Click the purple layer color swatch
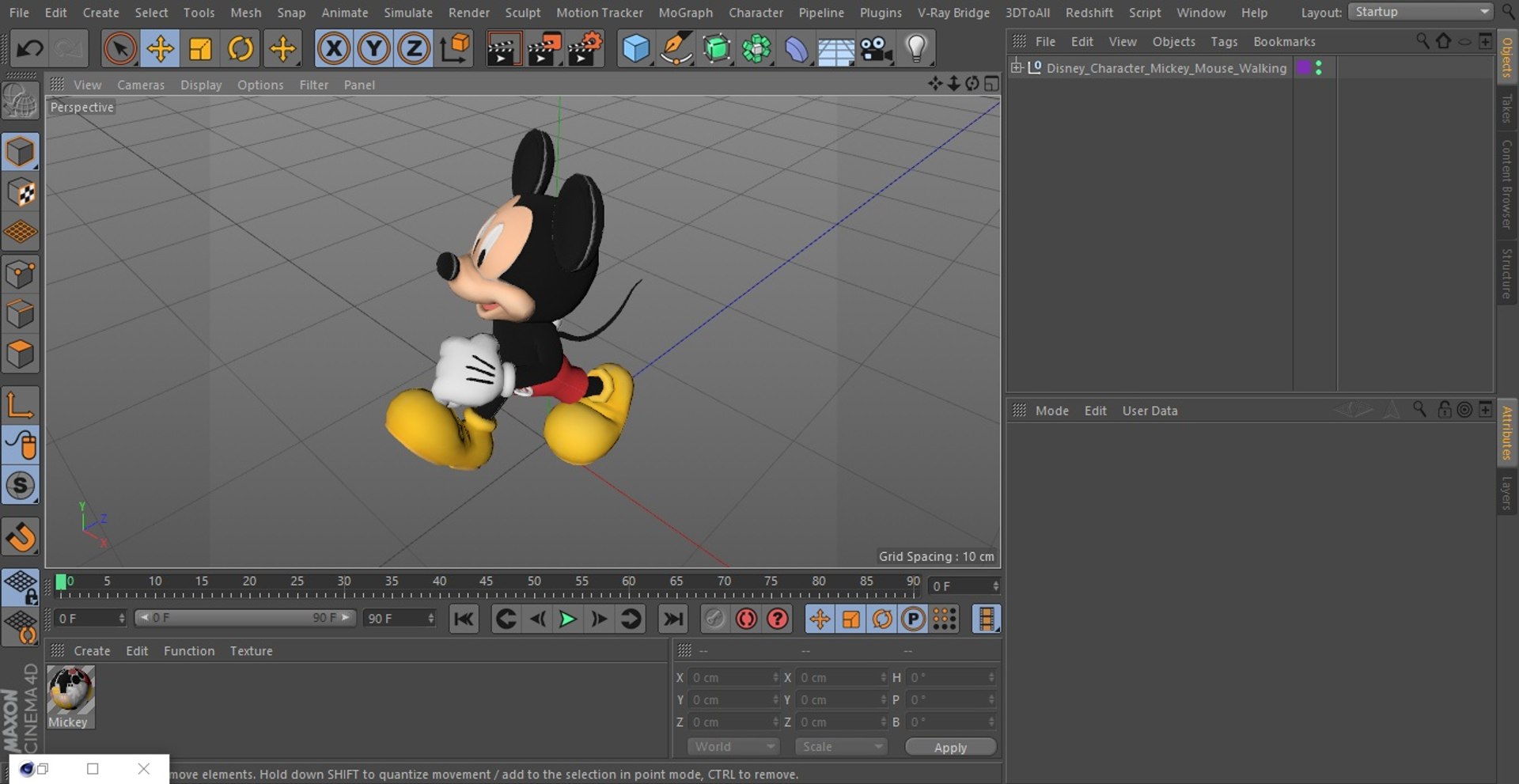This screenshot has height=784, width=1519. click(x=1304, y=67)
